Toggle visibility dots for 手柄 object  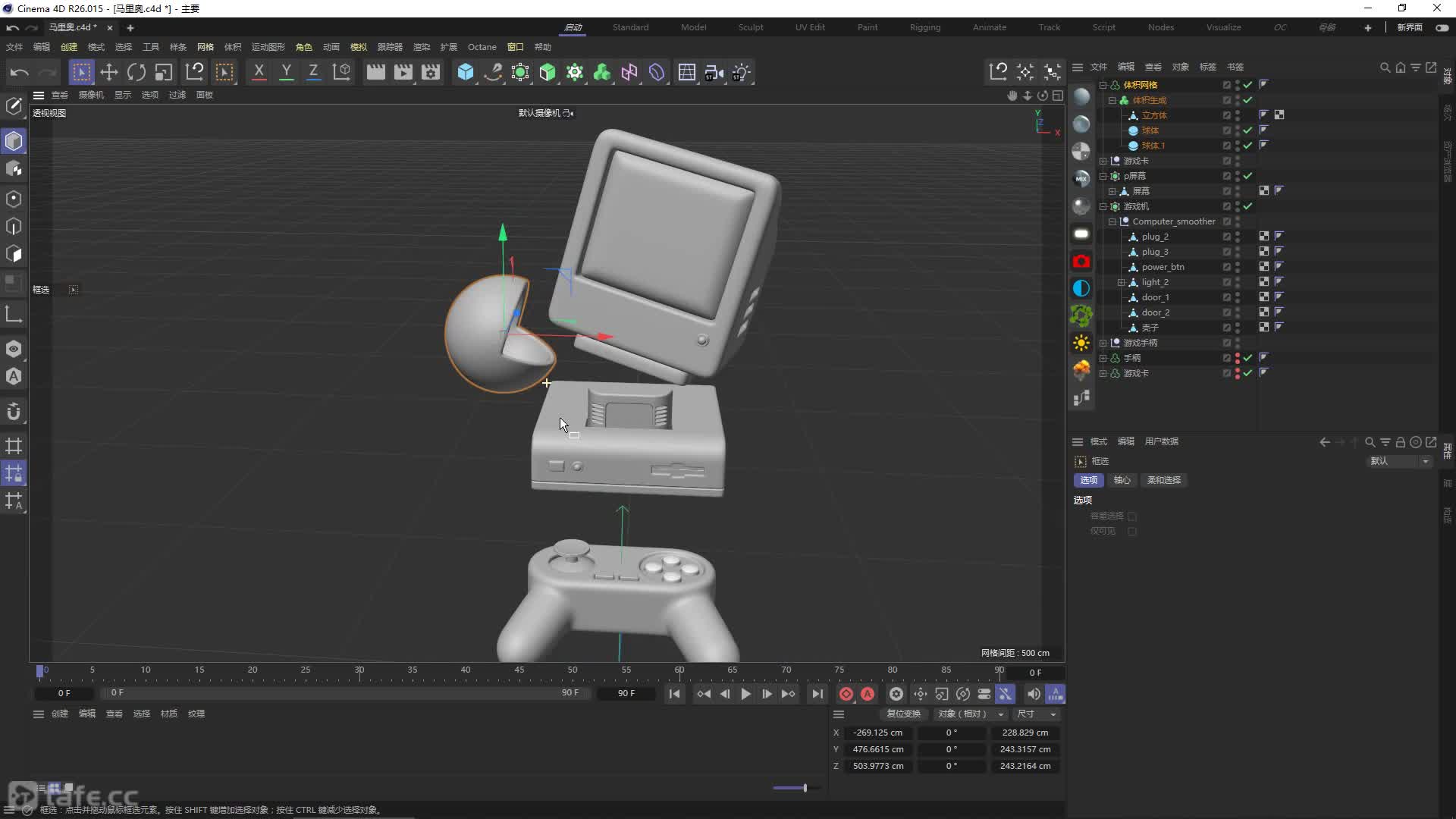coord(1238,358)
